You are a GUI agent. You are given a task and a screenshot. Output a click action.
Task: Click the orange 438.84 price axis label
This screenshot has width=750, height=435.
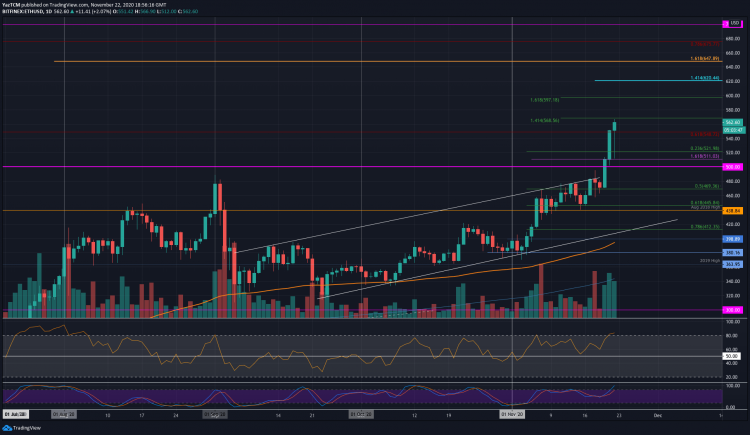731,211
